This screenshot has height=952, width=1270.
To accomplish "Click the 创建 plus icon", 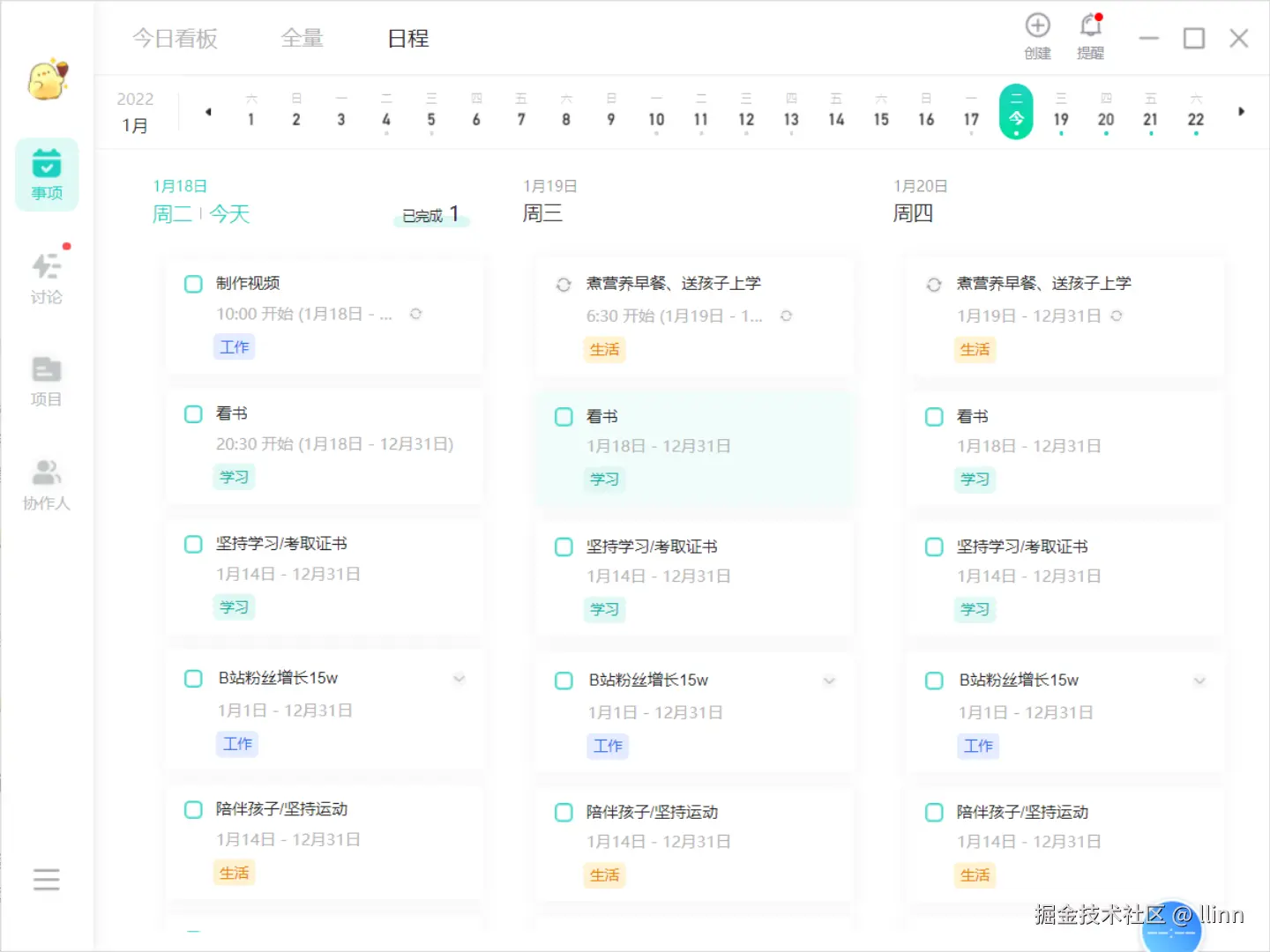I will click(x=1037, y=26).
